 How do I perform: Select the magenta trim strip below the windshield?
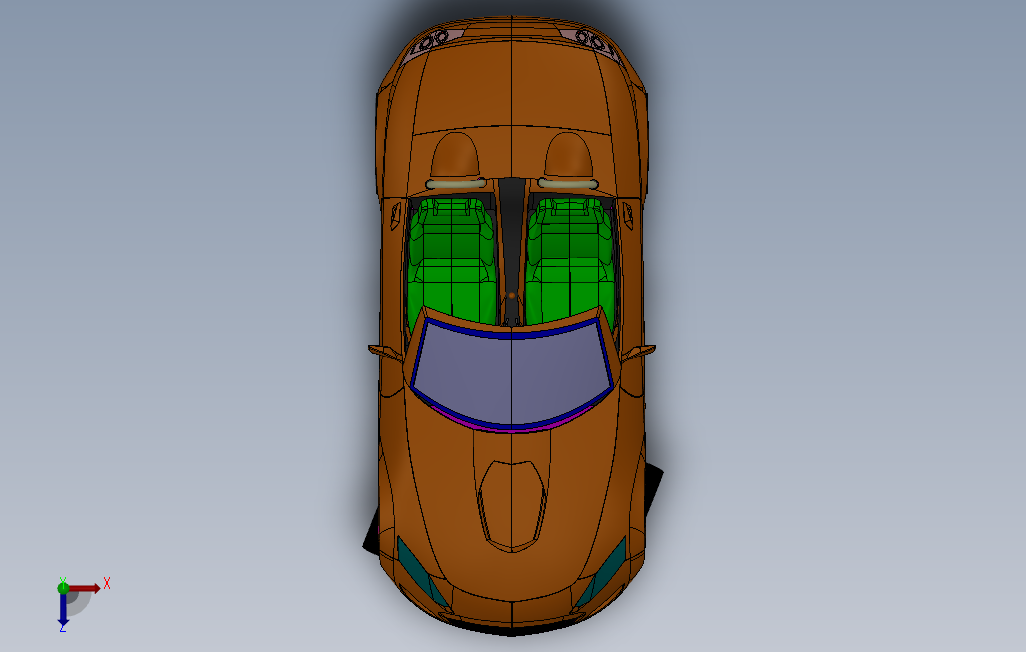(x=512, y=429)
